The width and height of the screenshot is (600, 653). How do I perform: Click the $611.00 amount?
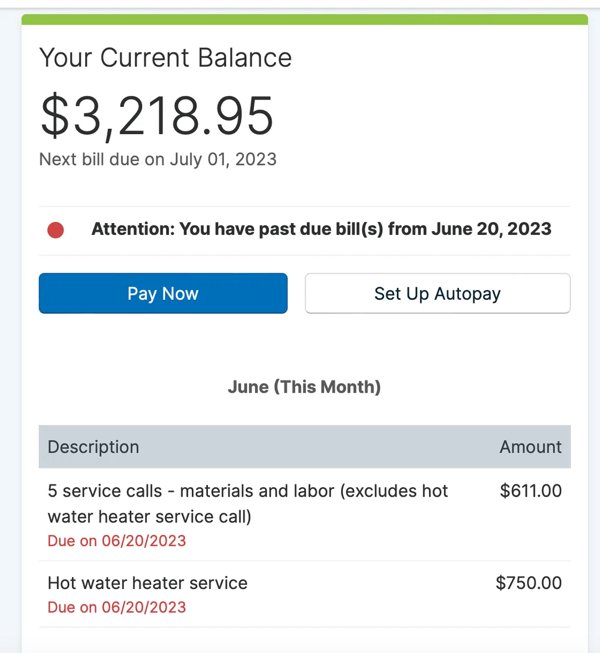coord(530,491)
